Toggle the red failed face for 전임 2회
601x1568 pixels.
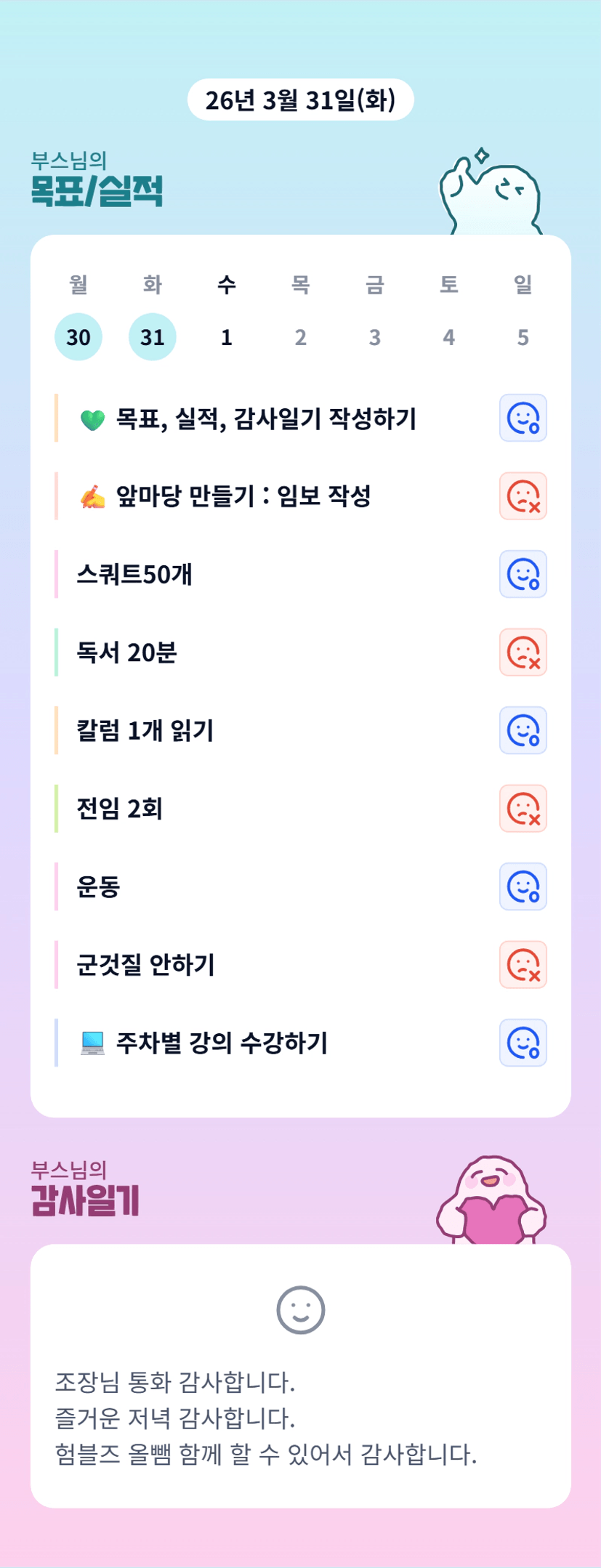[x=523, y=809]
